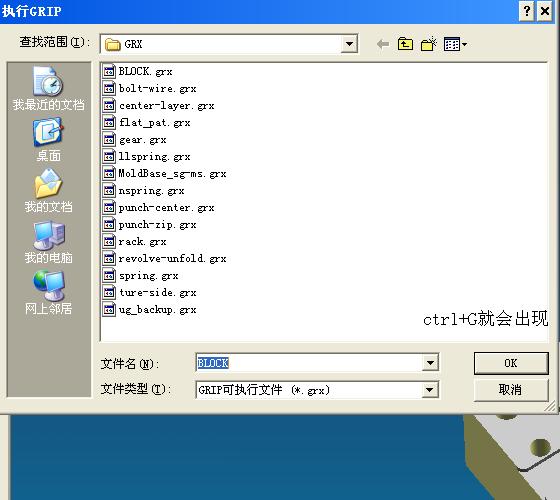Cancel the dialog with 取消
The width and height of the screenshot is (560, 500).
pos(511,390)
